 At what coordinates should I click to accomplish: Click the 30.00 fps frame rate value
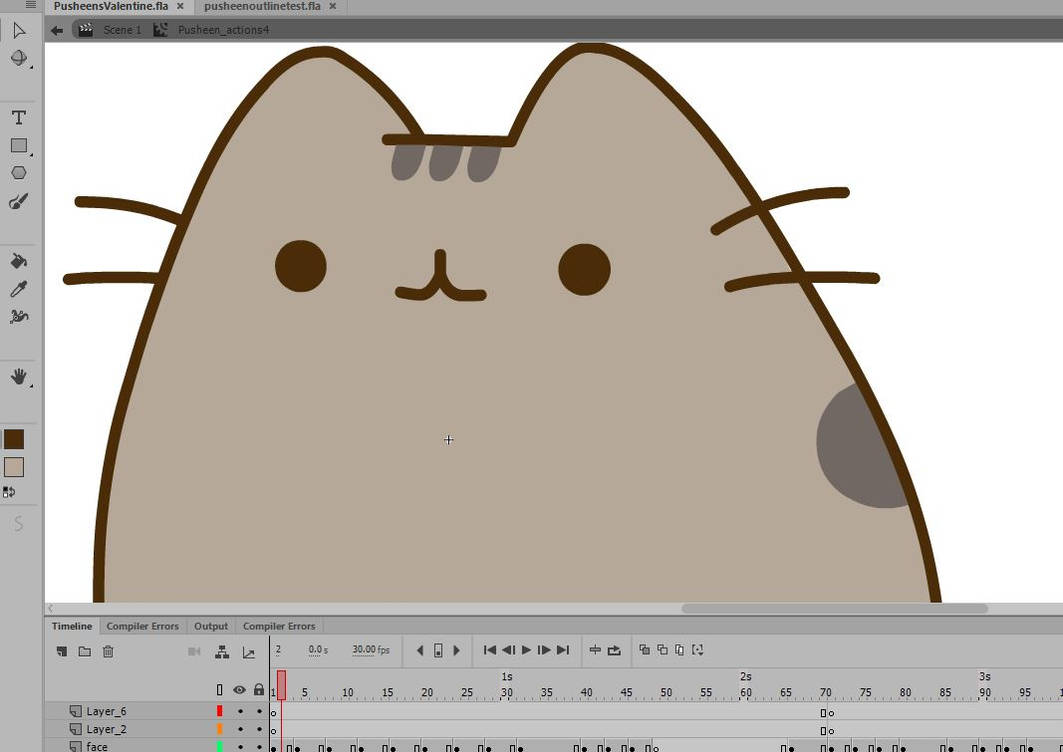coord(371,650)
